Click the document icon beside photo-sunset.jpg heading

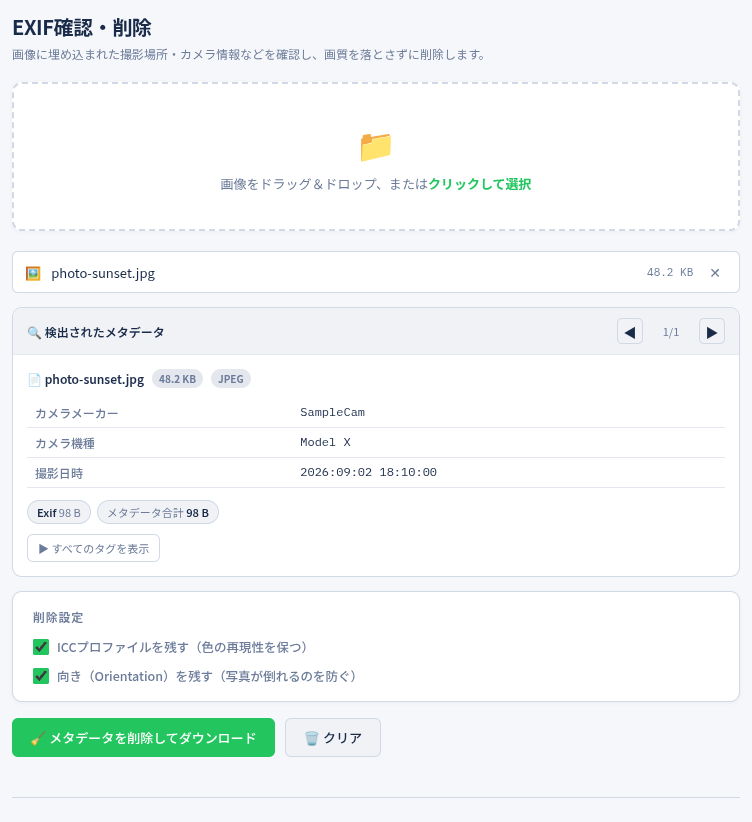coord(34,380)
